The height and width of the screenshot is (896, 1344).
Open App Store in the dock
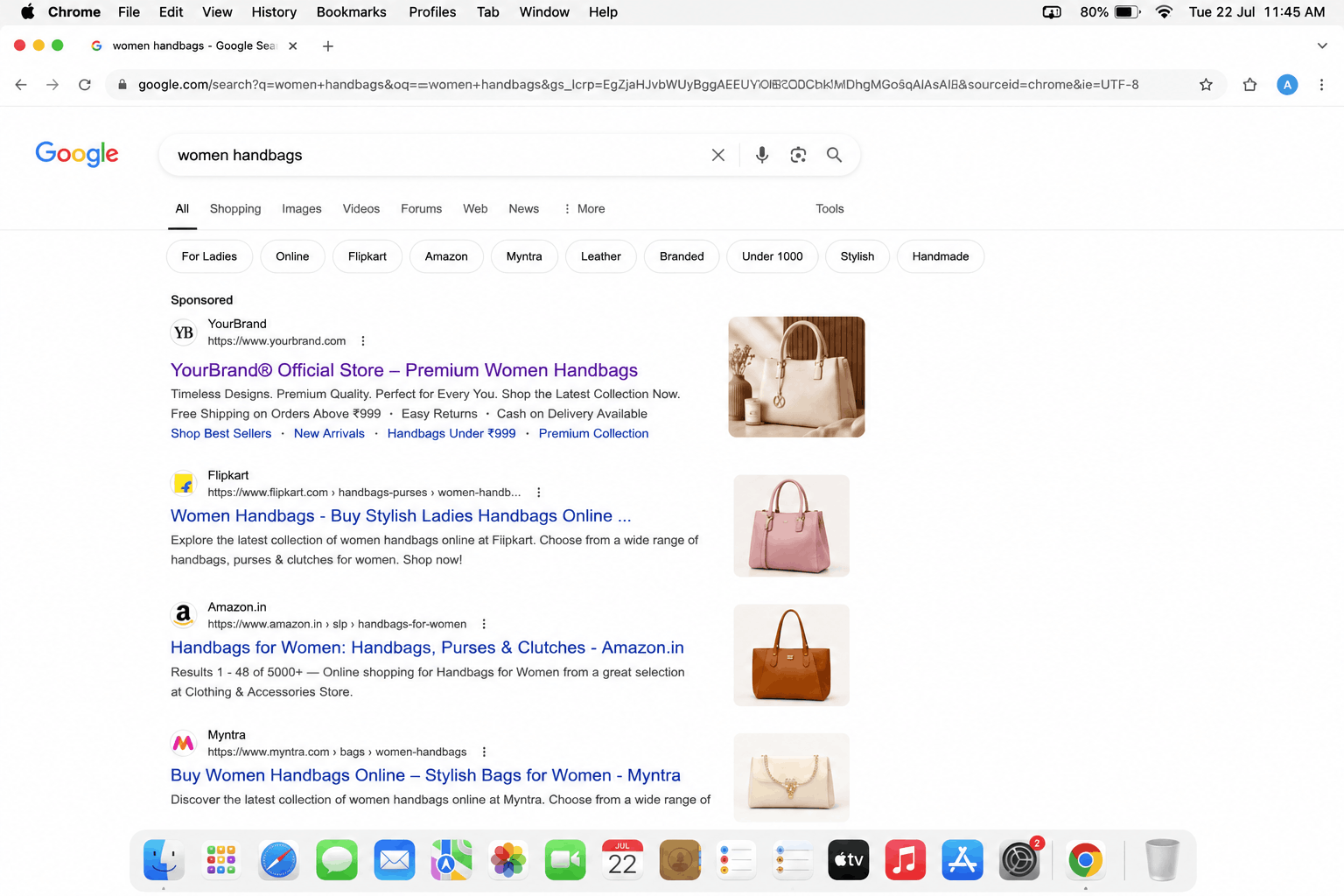pyautogui.click(x=962, y=860)
